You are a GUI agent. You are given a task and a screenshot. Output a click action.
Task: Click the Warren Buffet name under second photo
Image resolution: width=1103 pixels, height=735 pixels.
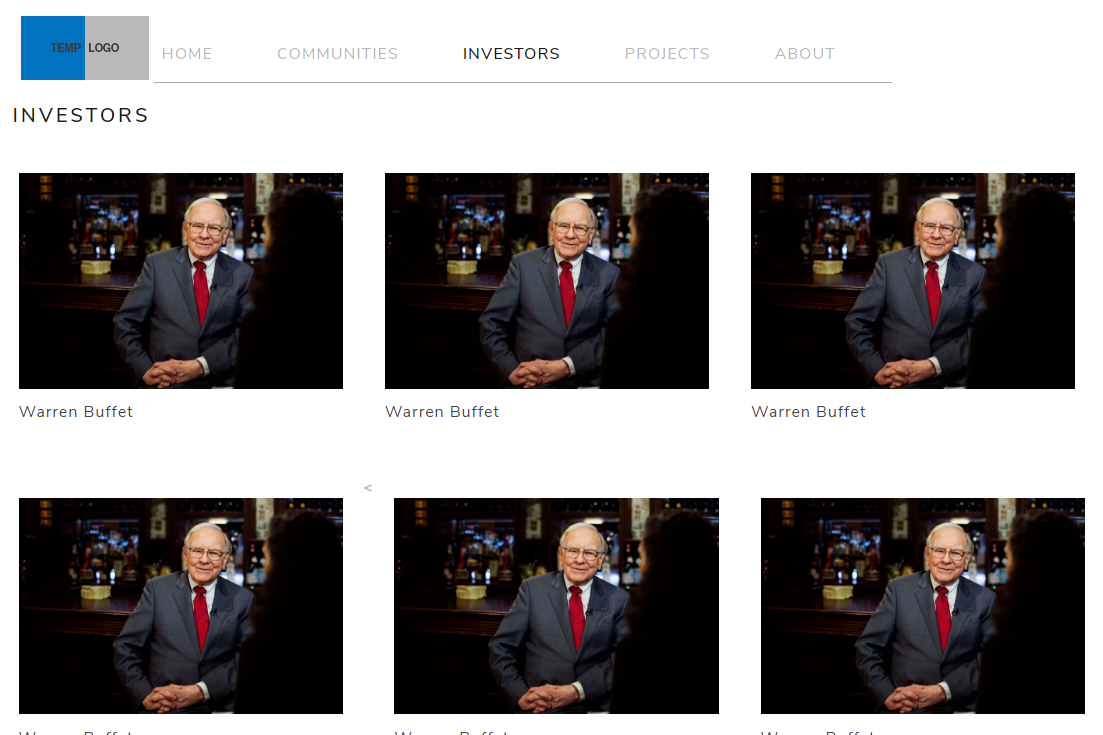click(x=442, y=411)
